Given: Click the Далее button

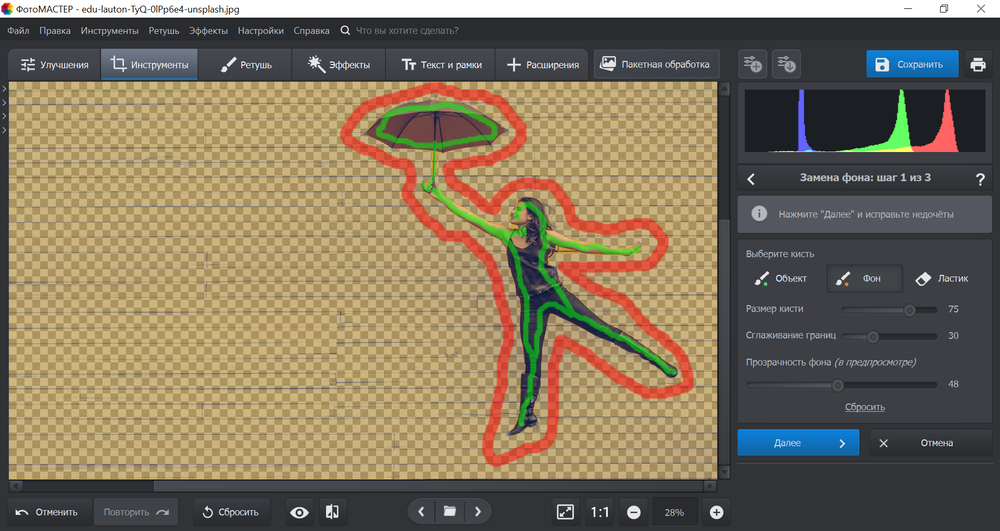Looking at the screenshot, I should coord(798,443).
